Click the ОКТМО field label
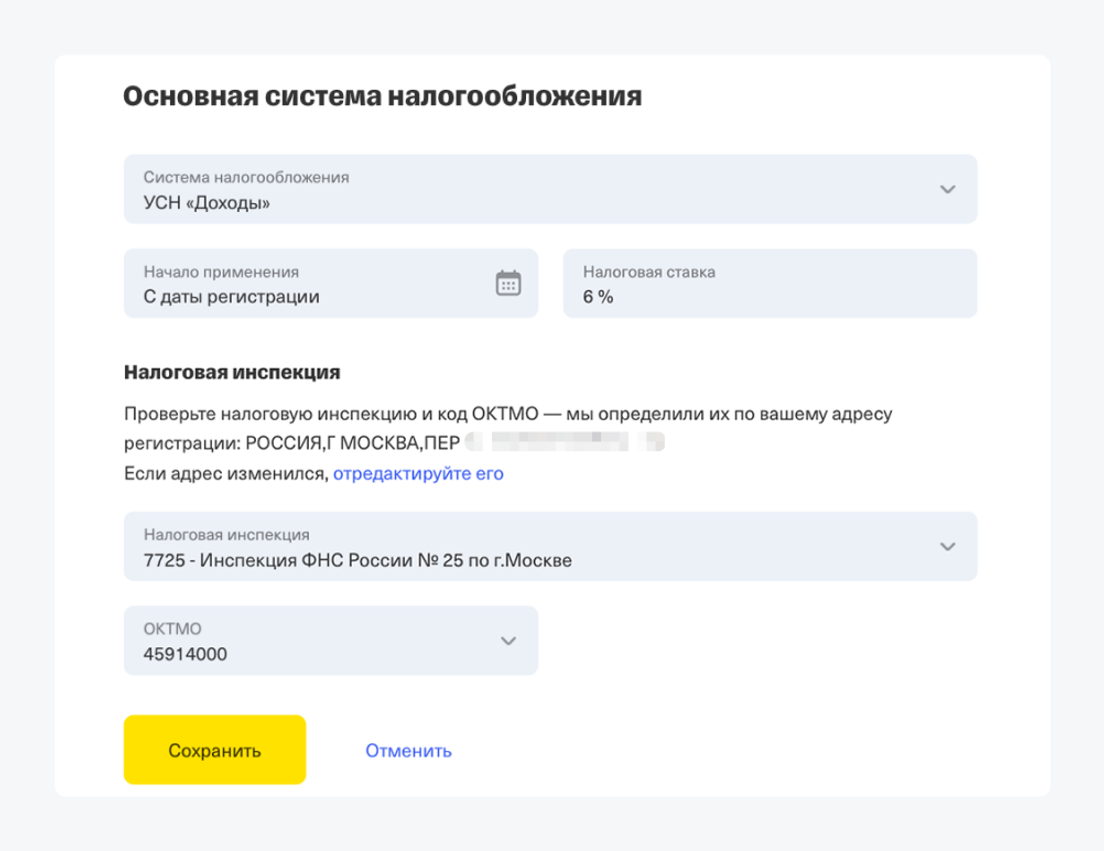The image size is (1104, 851). coord(172,629)
